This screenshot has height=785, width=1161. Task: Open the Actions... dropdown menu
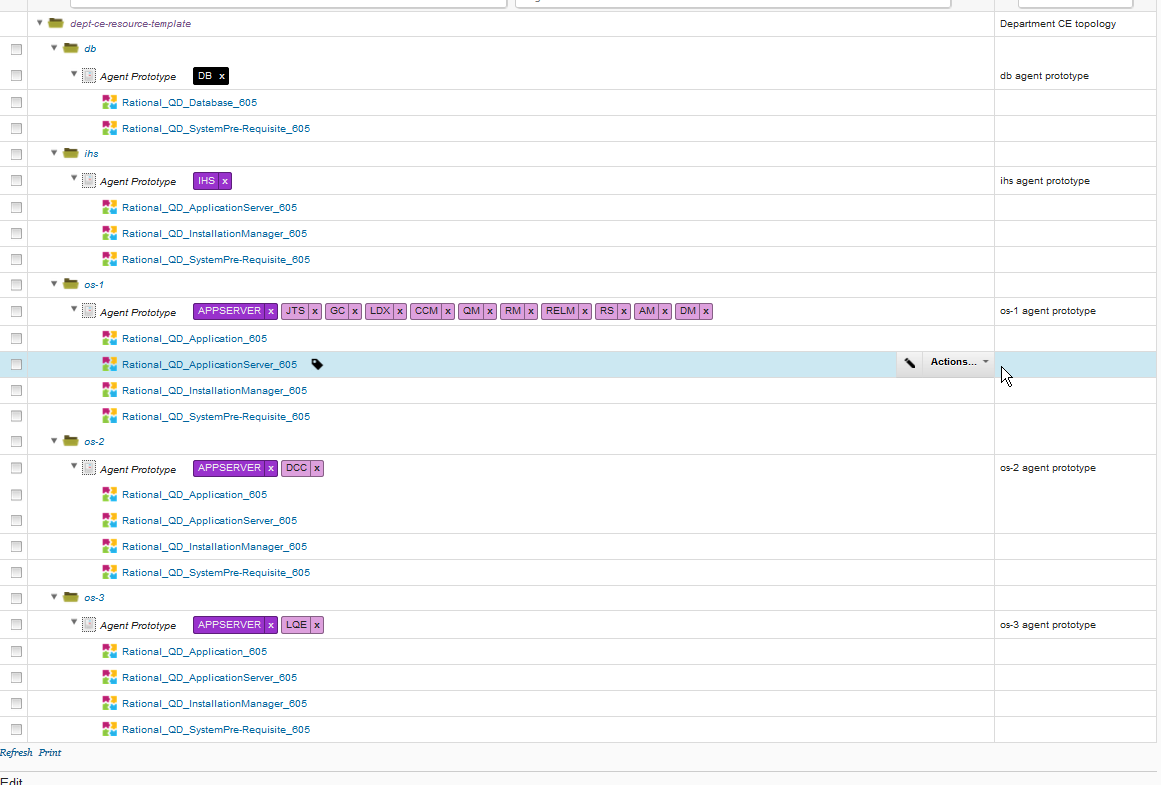click(x=959, y=363)
